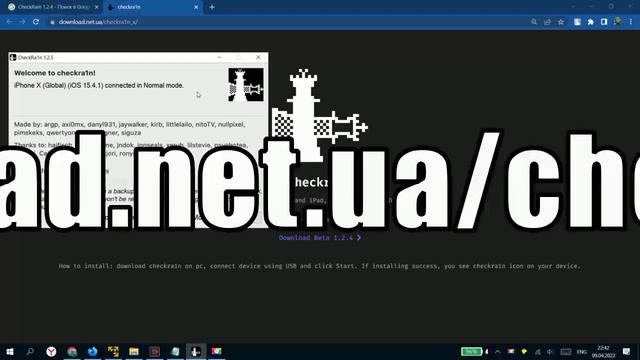
Task: Click the zoom magnifier icon in address bar
Action: pos(534,22)
